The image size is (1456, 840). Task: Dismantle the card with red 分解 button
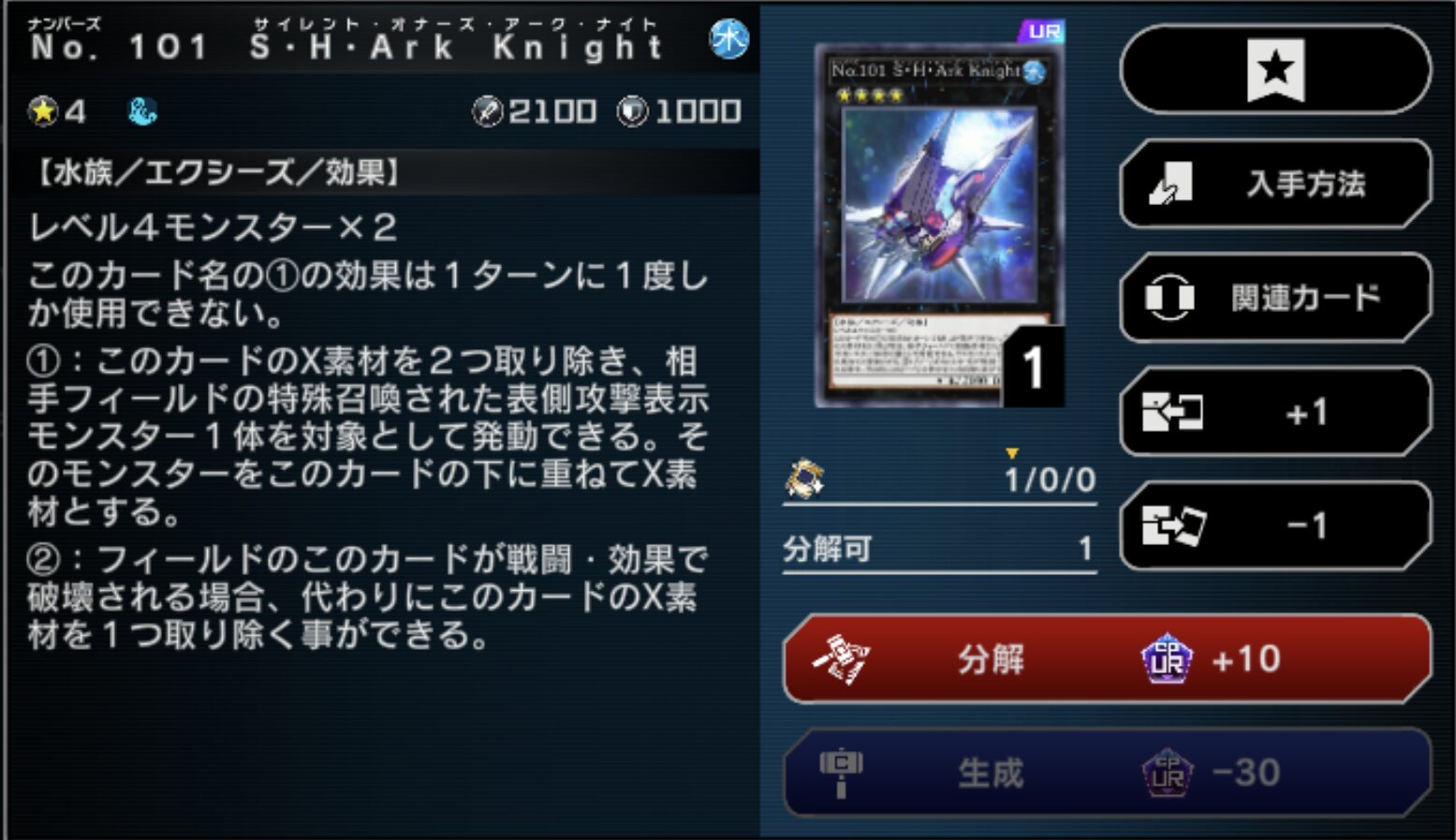click(x=1107, y=659)
